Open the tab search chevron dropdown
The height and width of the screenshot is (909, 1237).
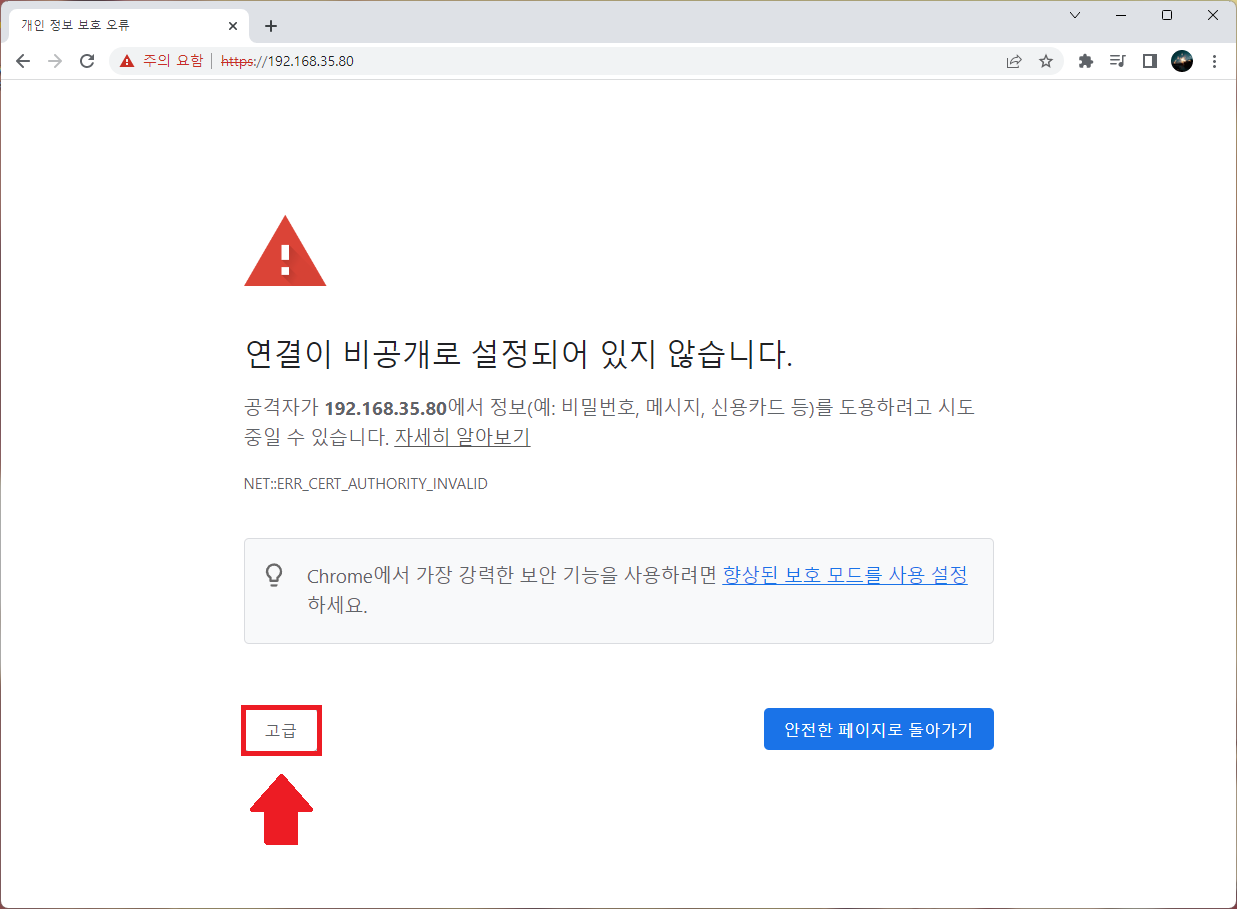point(1075,15)
